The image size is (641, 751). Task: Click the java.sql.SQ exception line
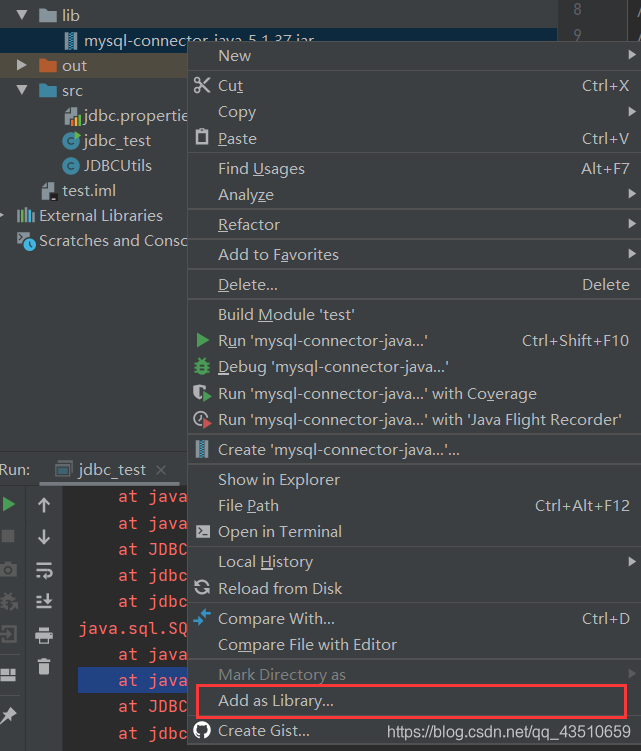coord(133,628)
